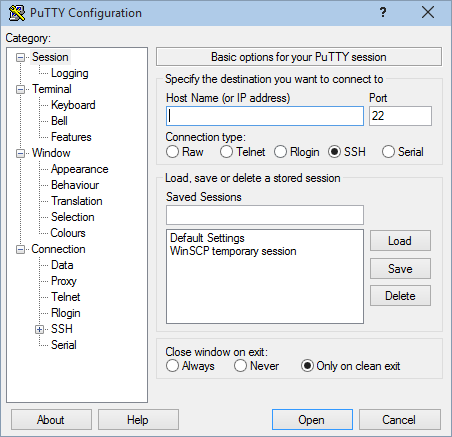Set close window on exit to Always
Image resolution: width=452 pixels, height=437 pixels.
click(172, 366)
